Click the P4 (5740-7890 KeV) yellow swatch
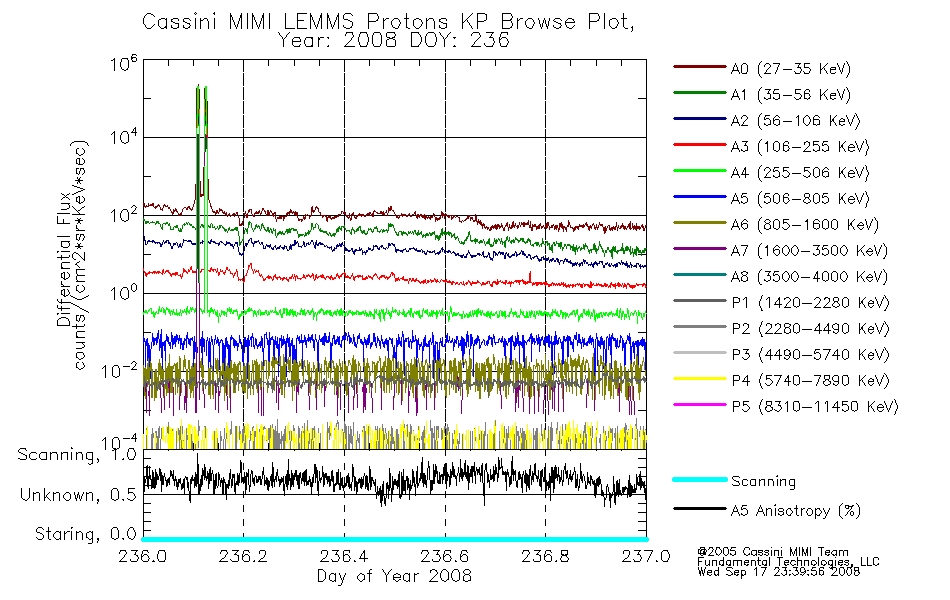Image resolution: width=950 pixels, height=600 pixels. pos(700,379)
